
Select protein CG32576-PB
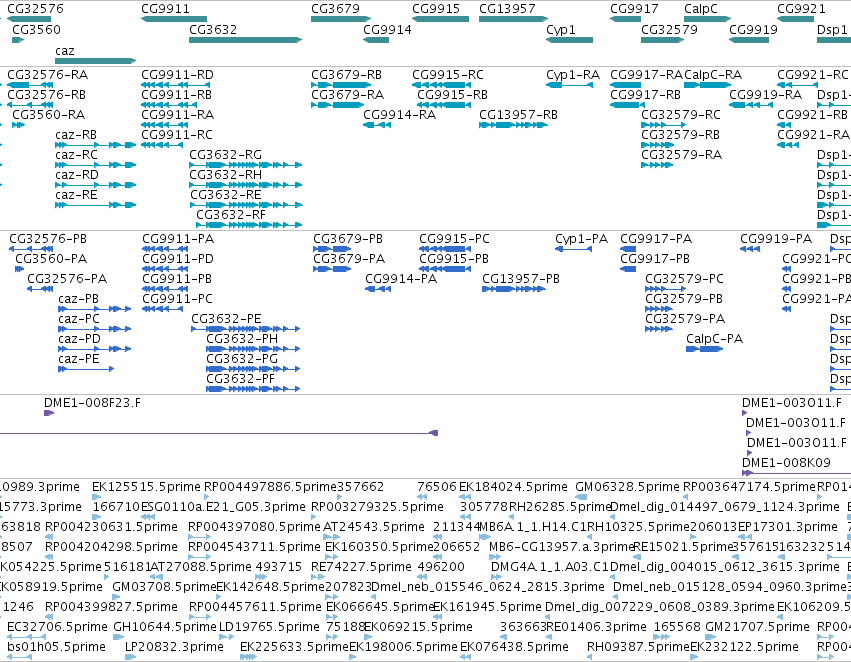pyautogui.click(x=48, y=239)
